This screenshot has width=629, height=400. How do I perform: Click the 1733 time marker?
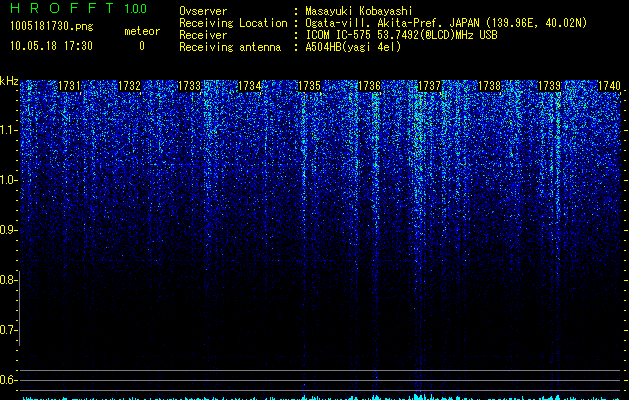point(189,86)
